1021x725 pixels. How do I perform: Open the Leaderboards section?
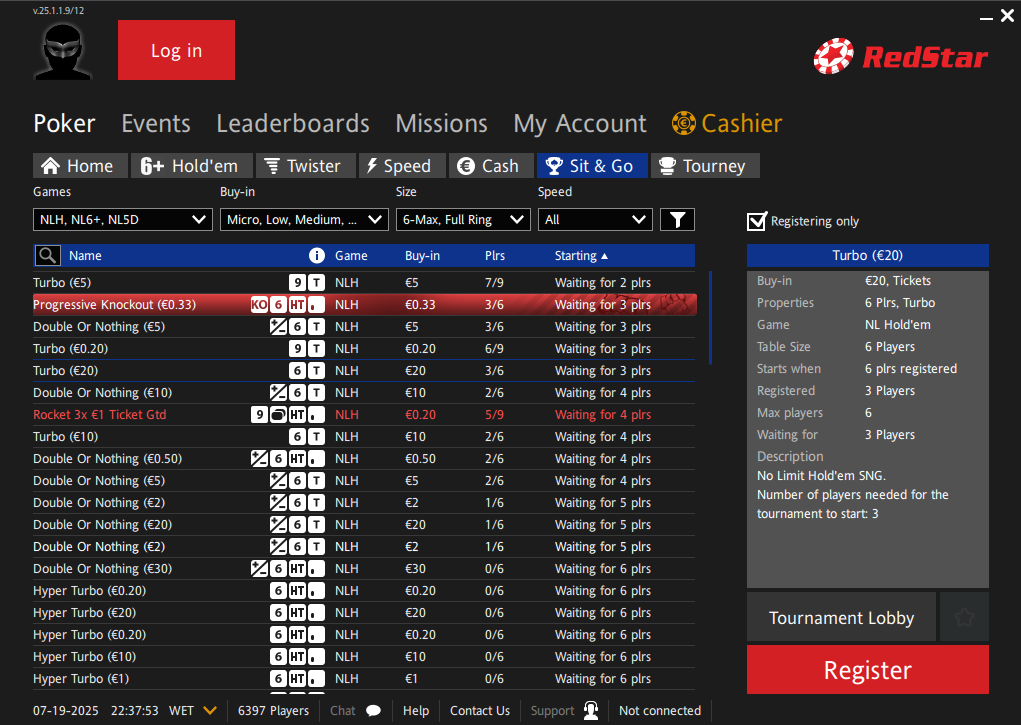293,123
